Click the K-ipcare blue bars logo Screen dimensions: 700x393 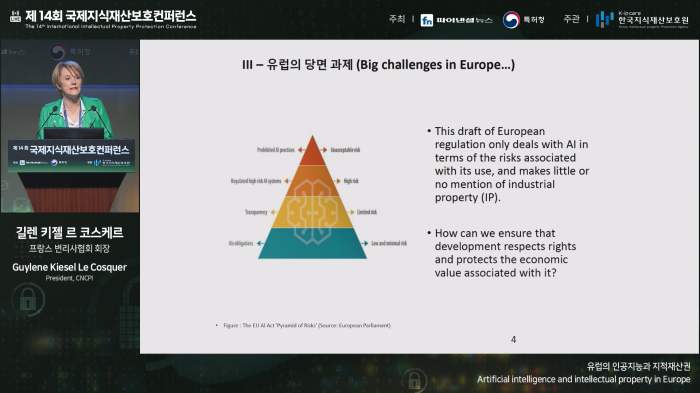pyautogui.click(x=604, y=19)
